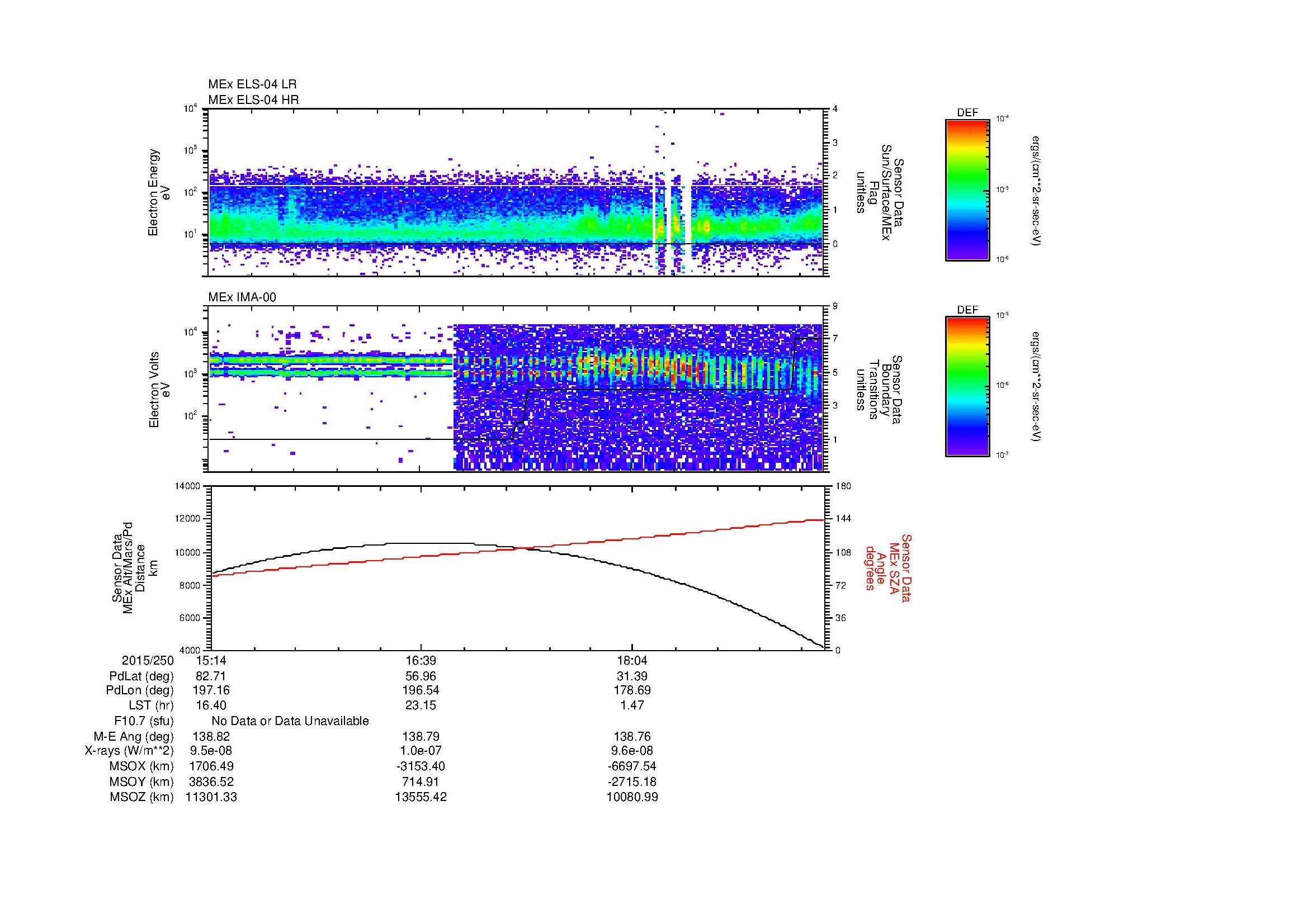
Task: Select the X-rays value 1.0e-07
Action: tap(421, 751)
